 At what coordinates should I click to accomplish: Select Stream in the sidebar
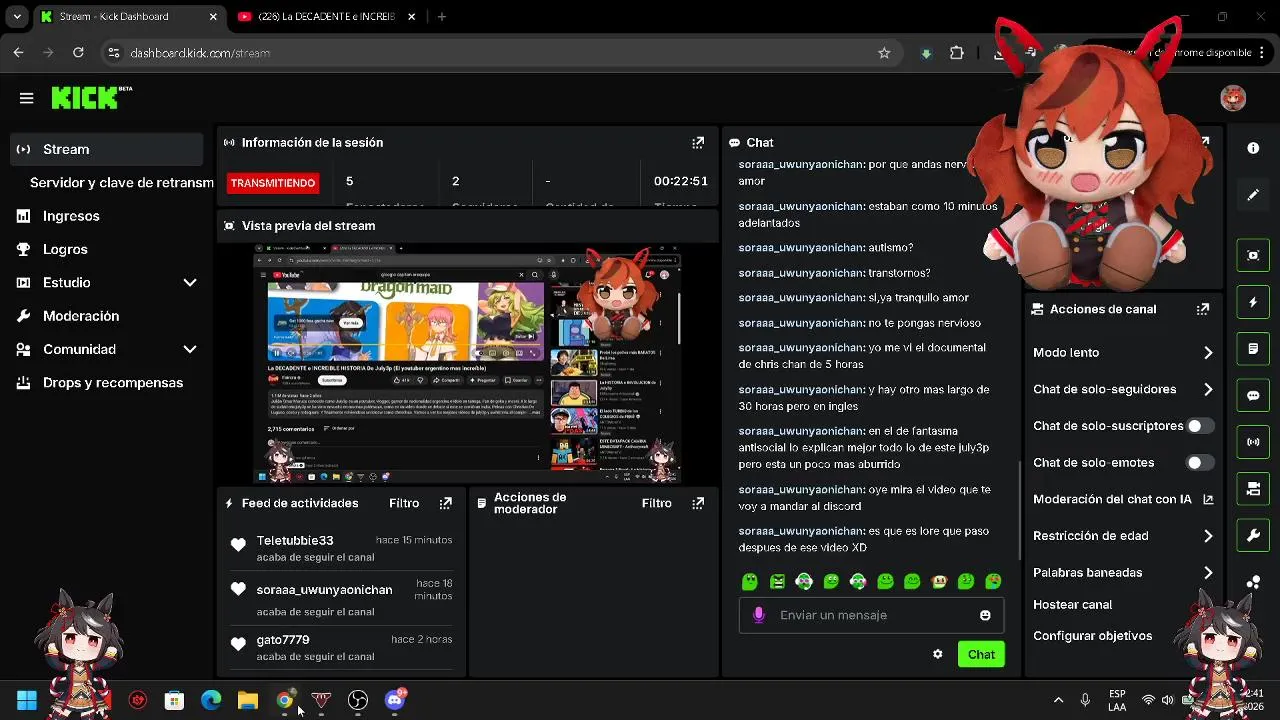tap(108, 149)
